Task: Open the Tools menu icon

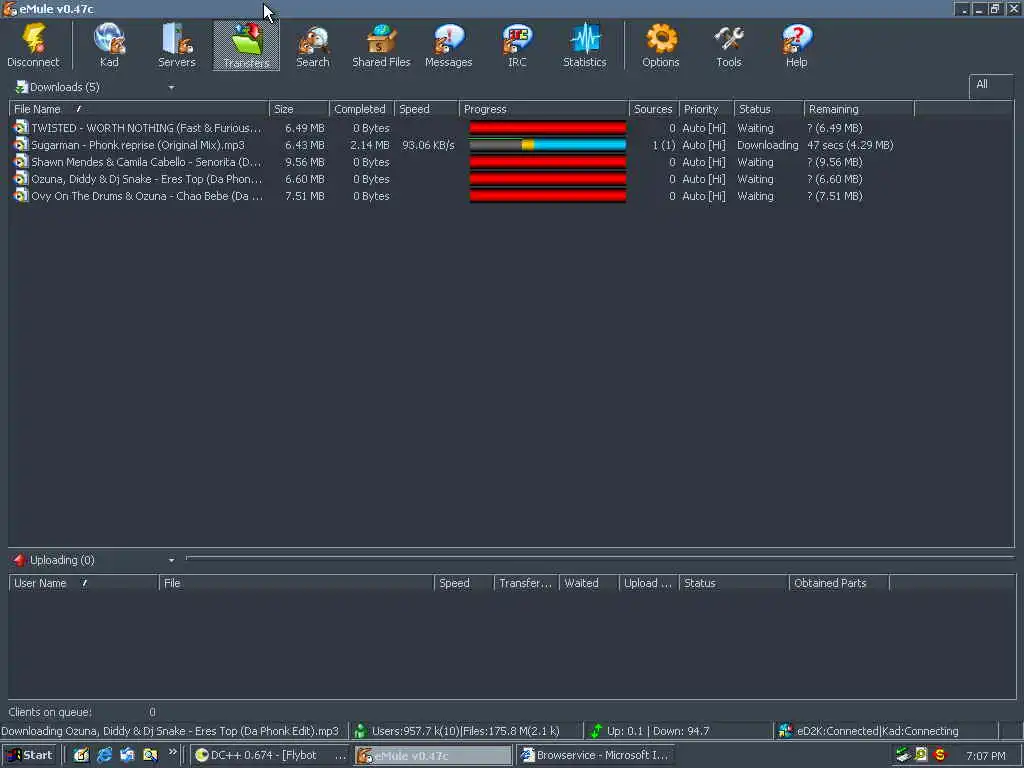Action: (729, 46)
